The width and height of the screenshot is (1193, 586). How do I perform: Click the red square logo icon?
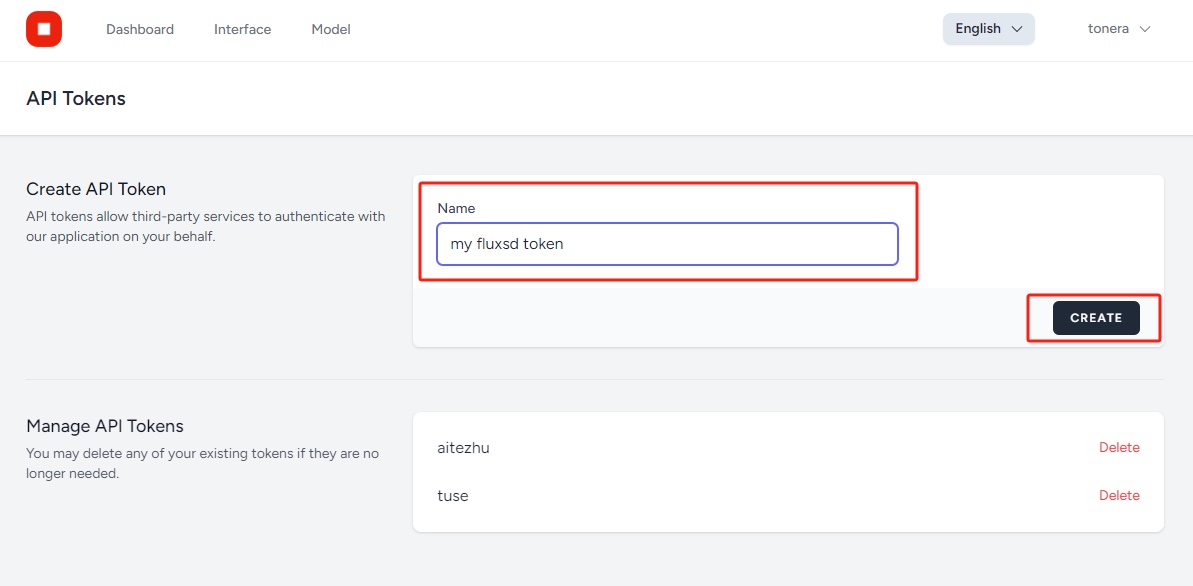[43, 29]
